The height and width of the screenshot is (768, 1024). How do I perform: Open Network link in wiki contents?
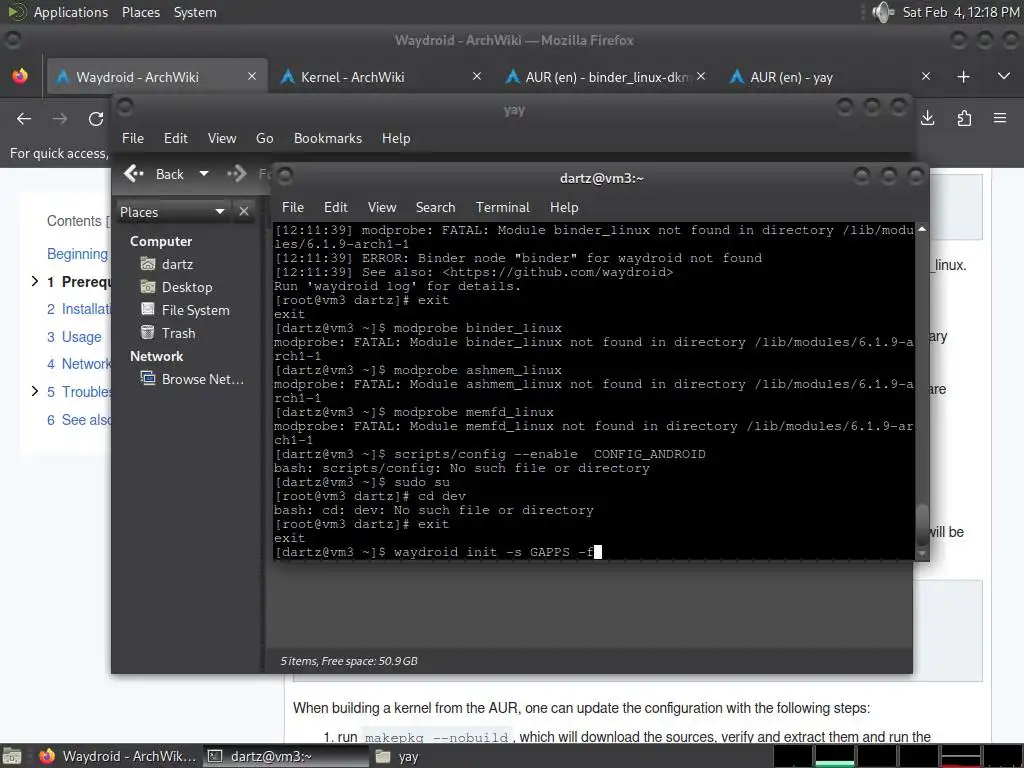click(78, 364)
